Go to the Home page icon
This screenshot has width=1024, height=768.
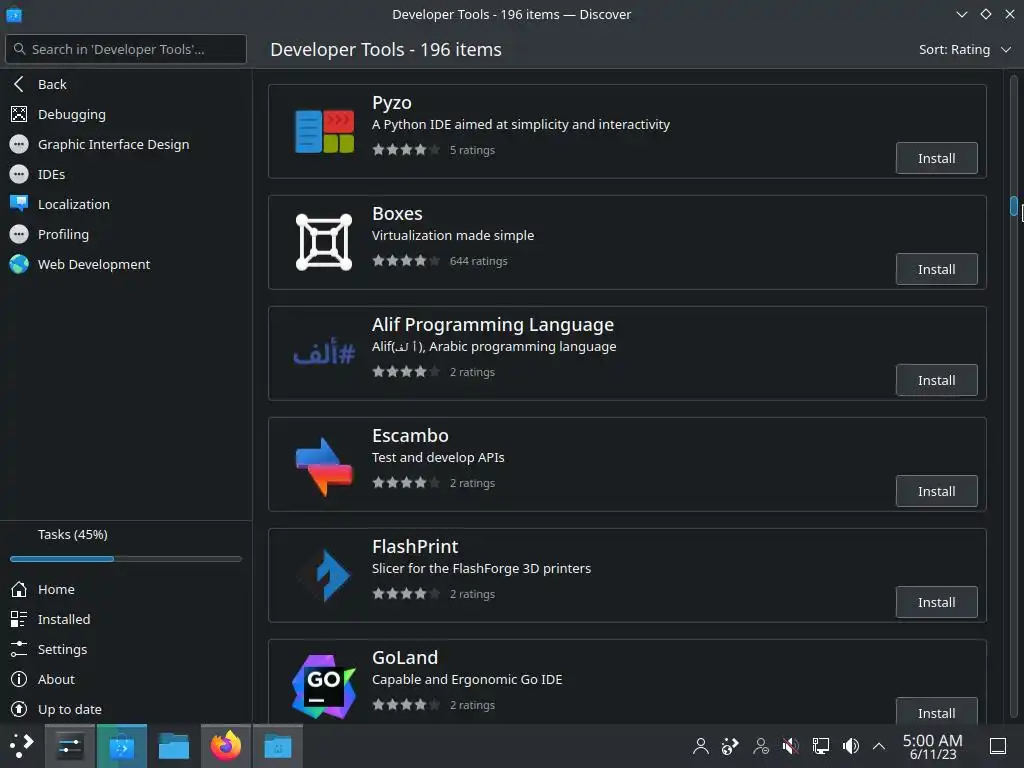[19, 589]
